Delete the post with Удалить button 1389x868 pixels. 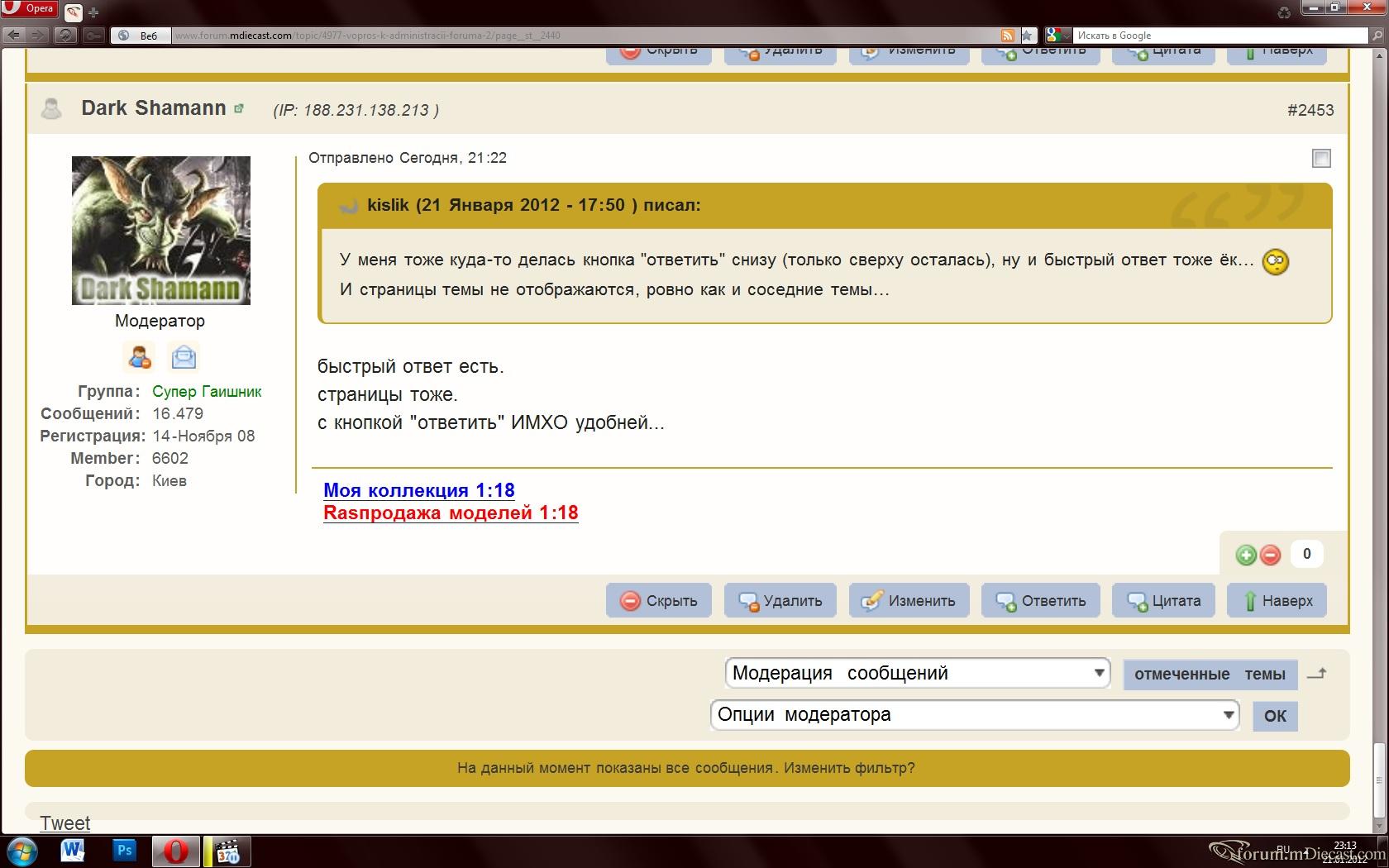pyautogui.click(x=780, y=600)
